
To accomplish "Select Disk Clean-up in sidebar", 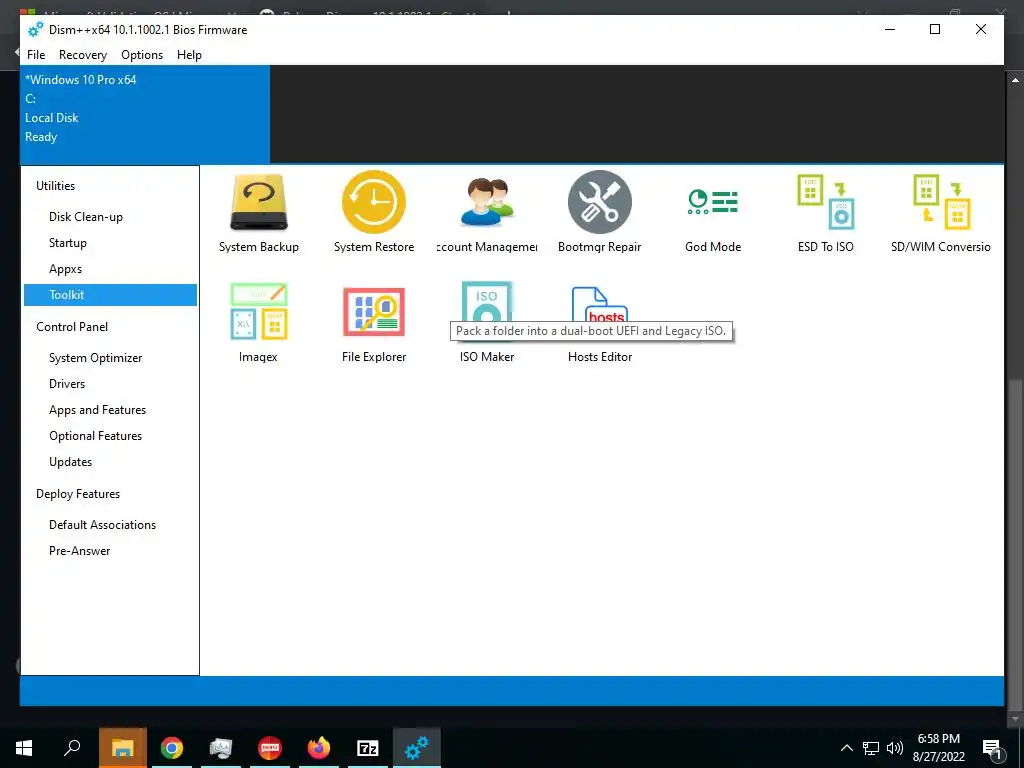I will tap(110, 217).
